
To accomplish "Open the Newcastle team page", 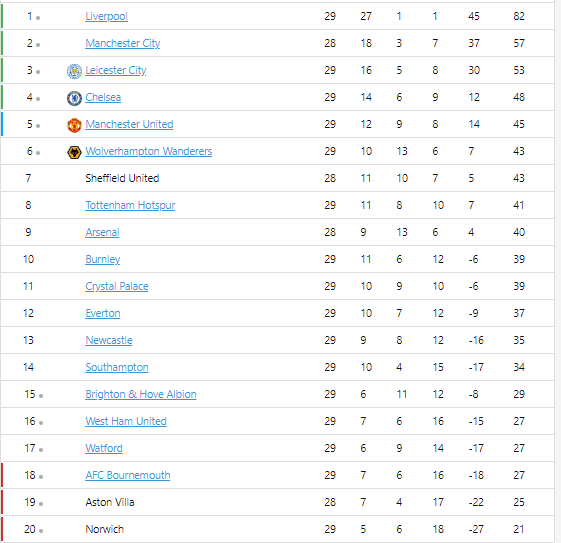I will tap(109, 341).
